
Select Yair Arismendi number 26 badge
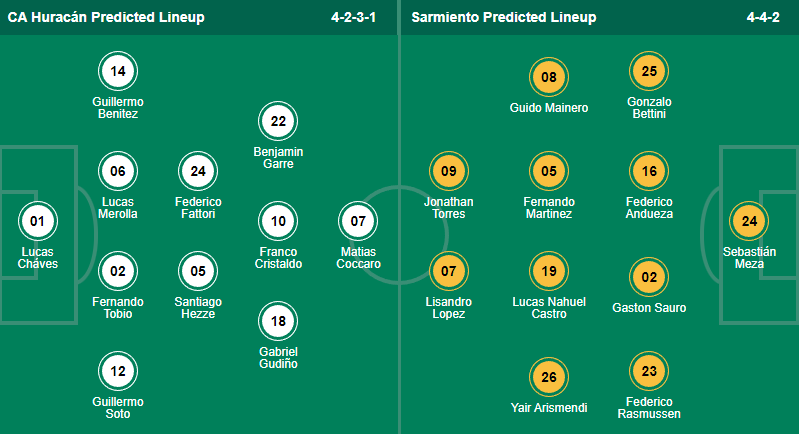(548, 378)
